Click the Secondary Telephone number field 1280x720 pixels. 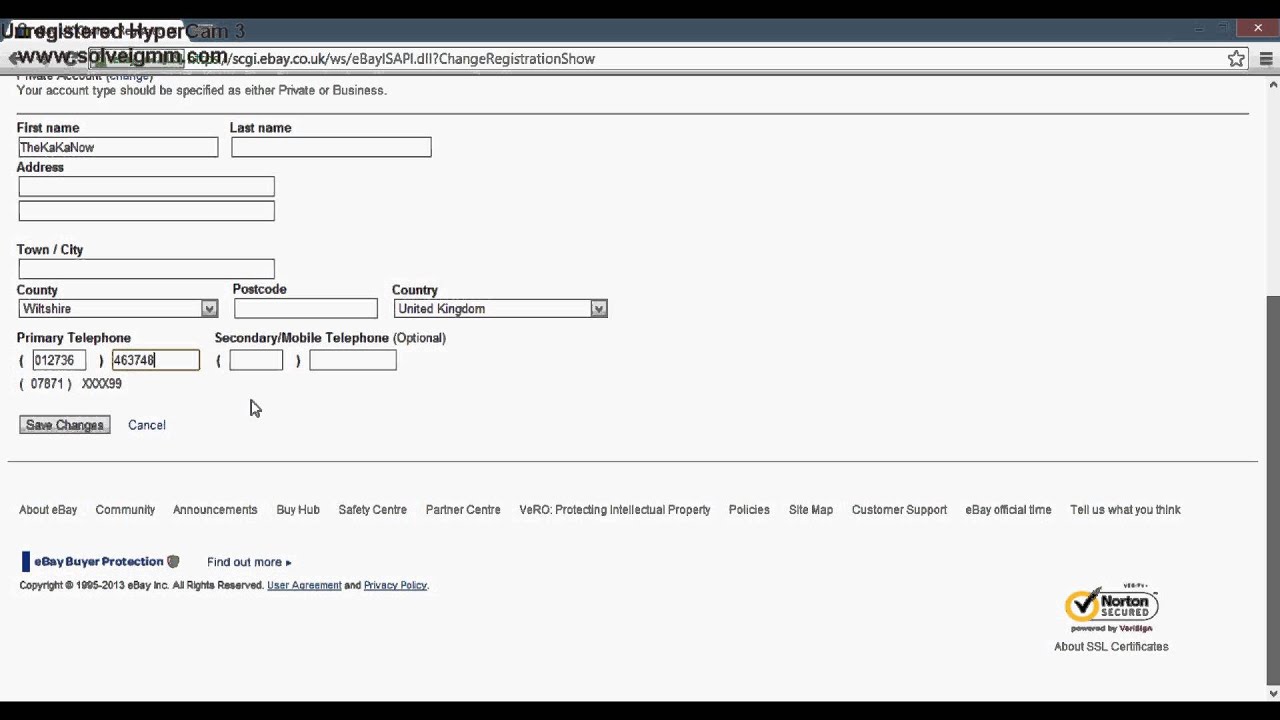coord(353,360)
